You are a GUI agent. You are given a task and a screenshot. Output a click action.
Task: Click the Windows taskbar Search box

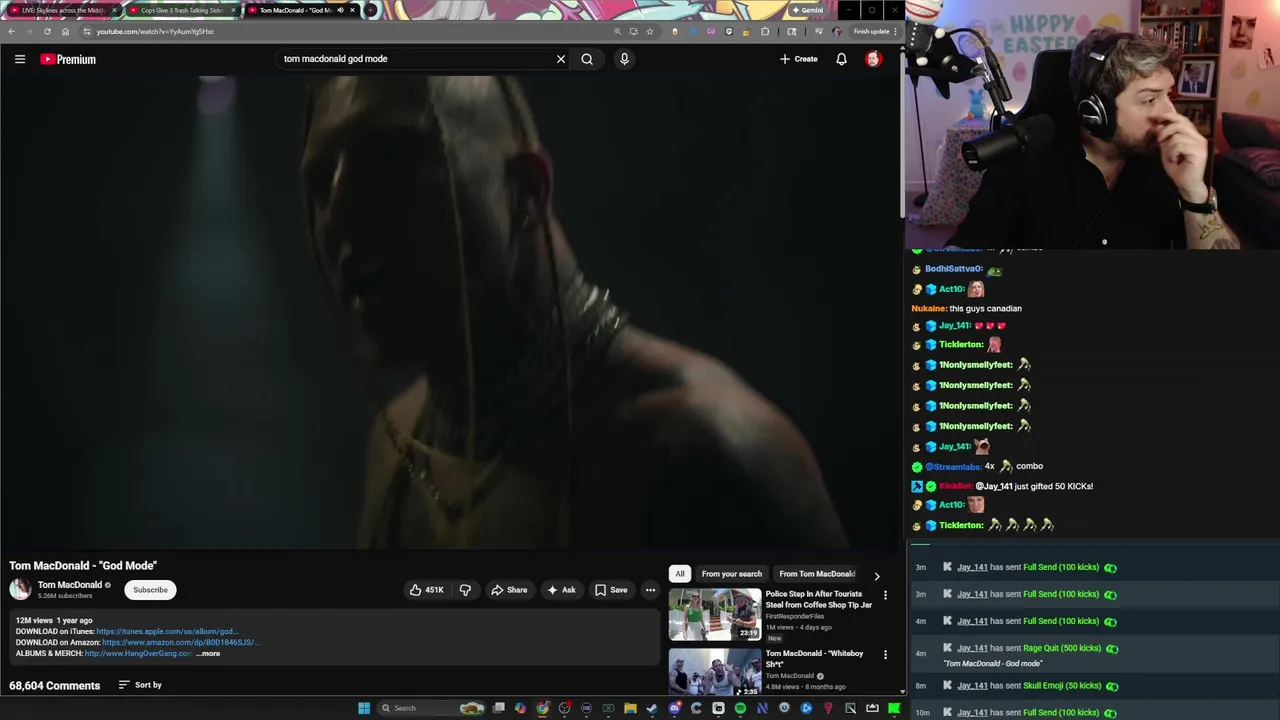pyautogui.click(x=430, y=708)
